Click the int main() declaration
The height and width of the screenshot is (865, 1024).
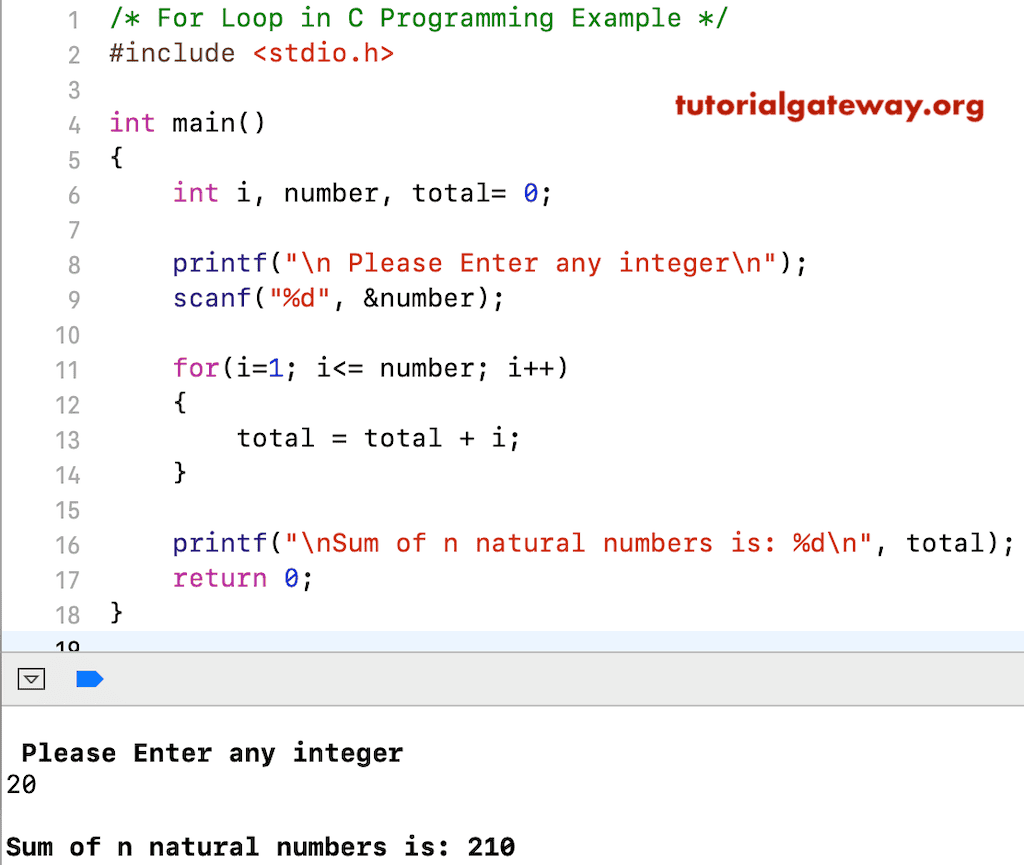pyautogui.click(x=185, y=122)
